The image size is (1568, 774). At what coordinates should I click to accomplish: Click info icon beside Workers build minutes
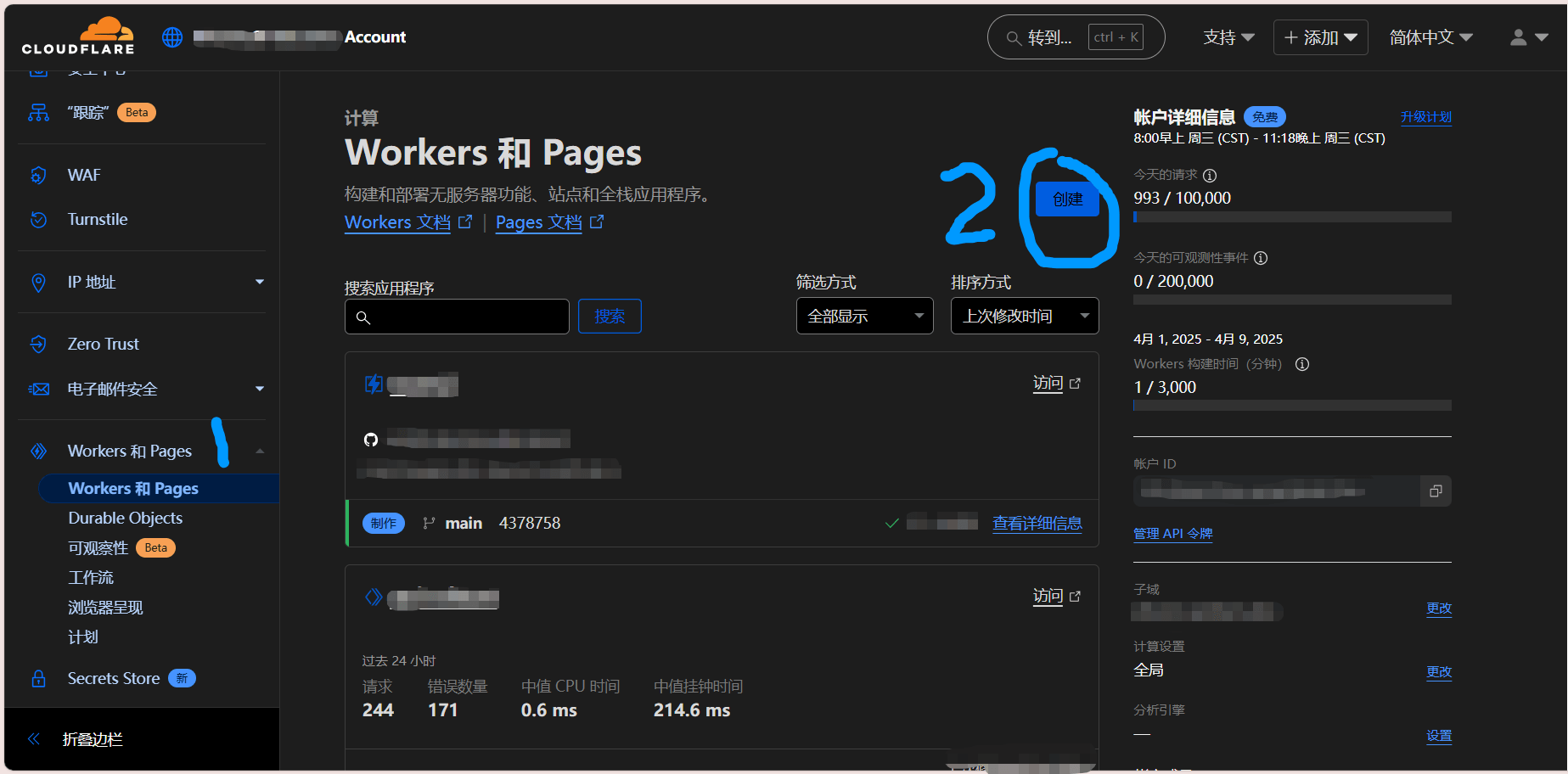[x=1301, y=364]
